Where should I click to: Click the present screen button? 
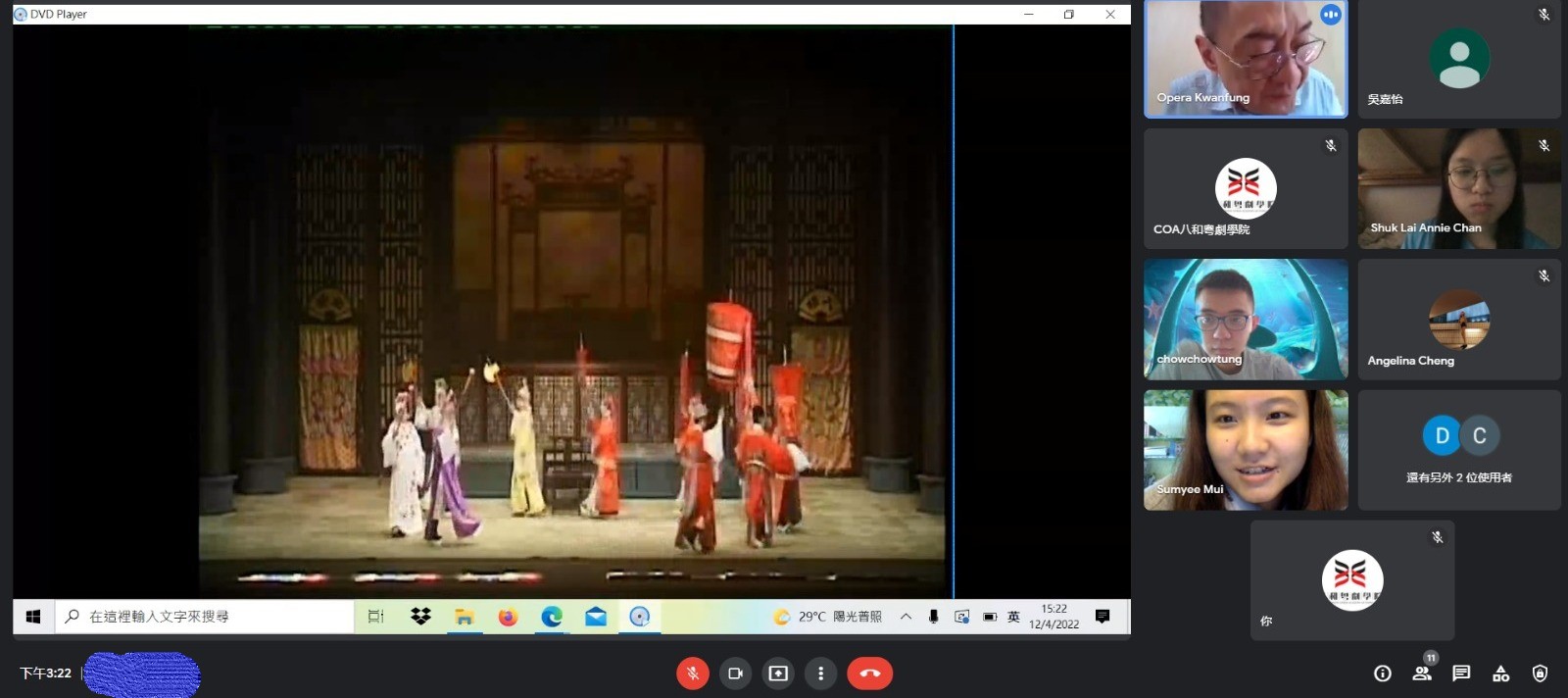tap(778, 673)
